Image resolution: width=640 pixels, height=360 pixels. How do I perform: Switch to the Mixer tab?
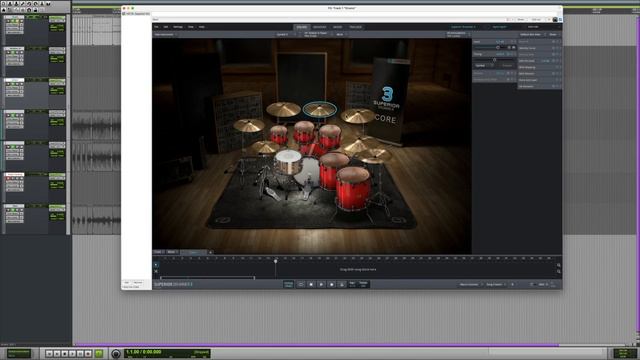[338, 27]
